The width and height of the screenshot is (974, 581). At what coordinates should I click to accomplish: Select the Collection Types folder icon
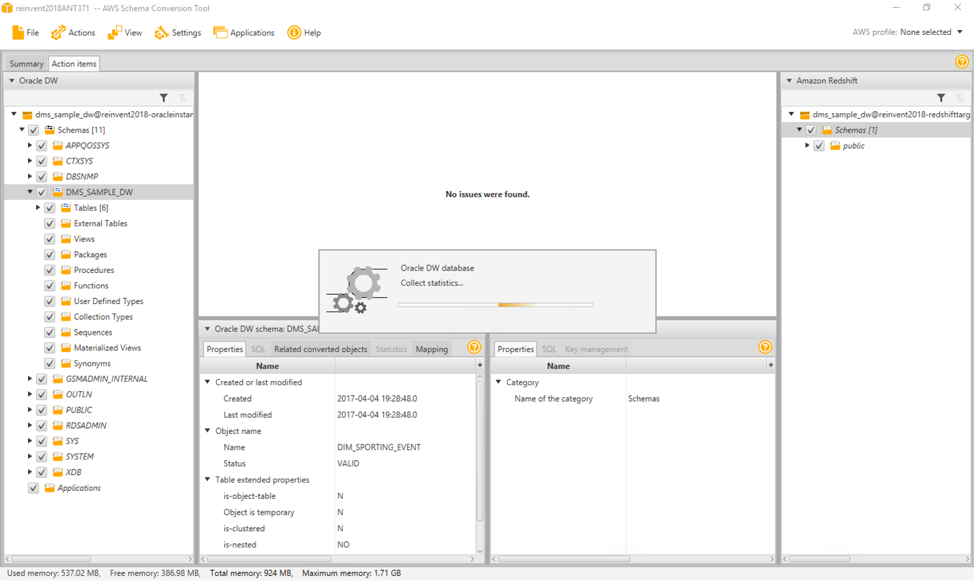tap(66, 316)
